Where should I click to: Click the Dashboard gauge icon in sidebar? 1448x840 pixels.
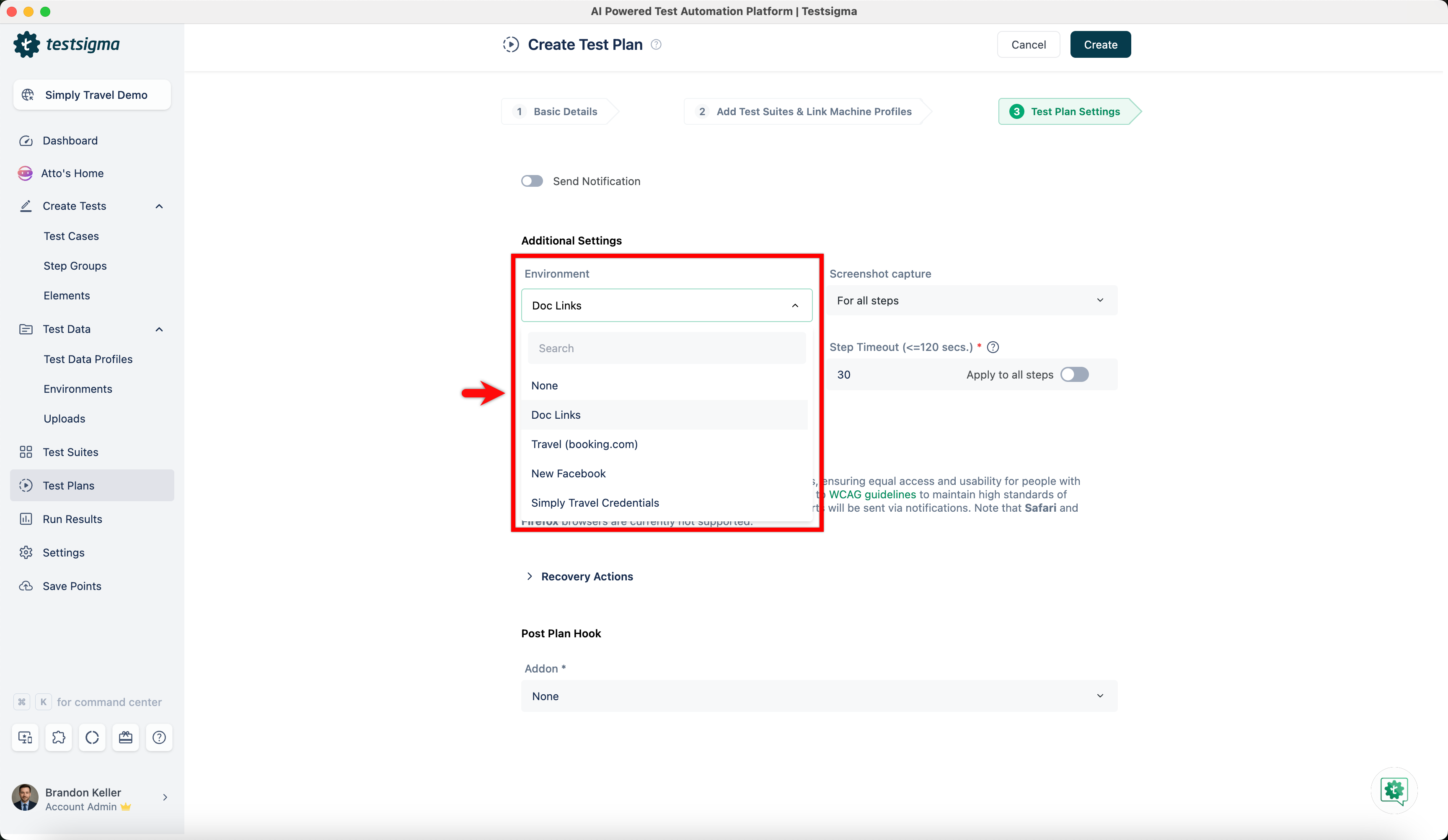26,141
